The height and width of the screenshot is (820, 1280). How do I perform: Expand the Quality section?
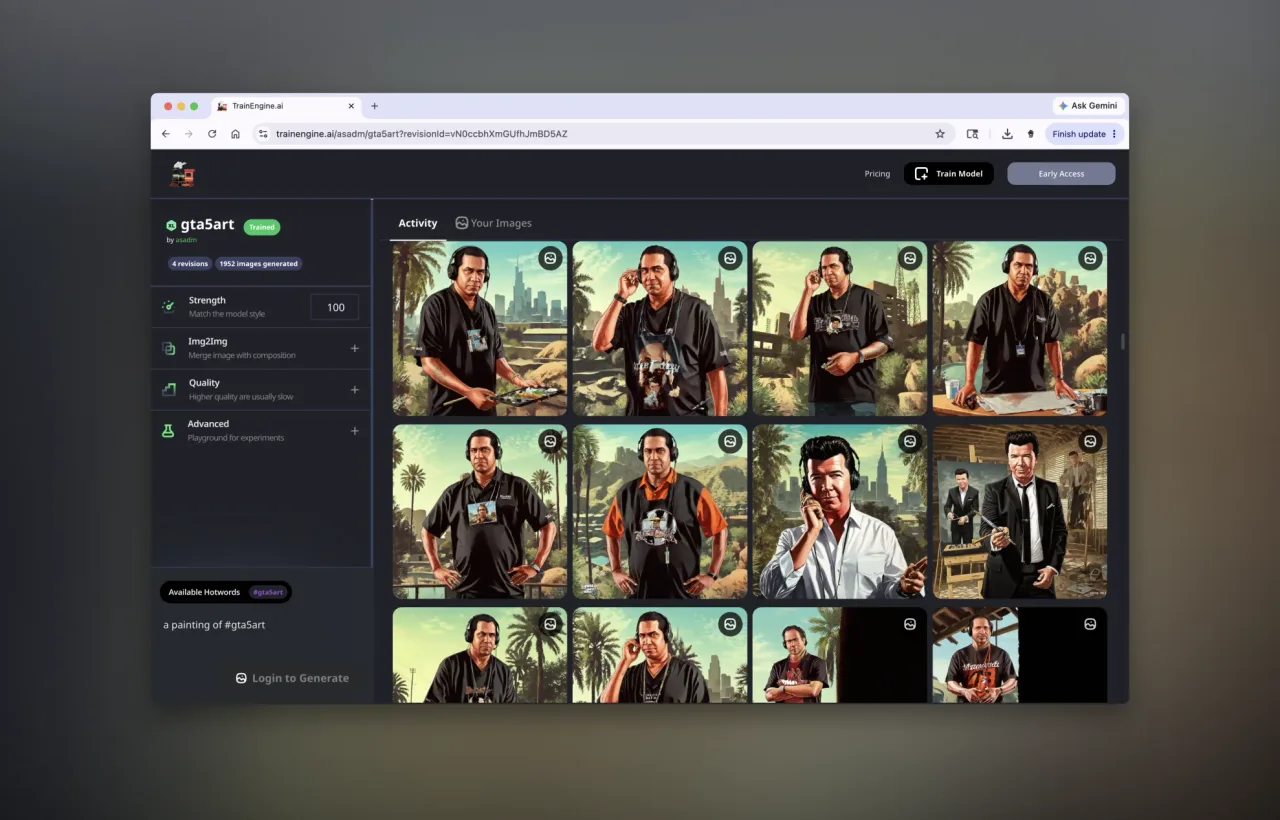(x=354, y=389)
